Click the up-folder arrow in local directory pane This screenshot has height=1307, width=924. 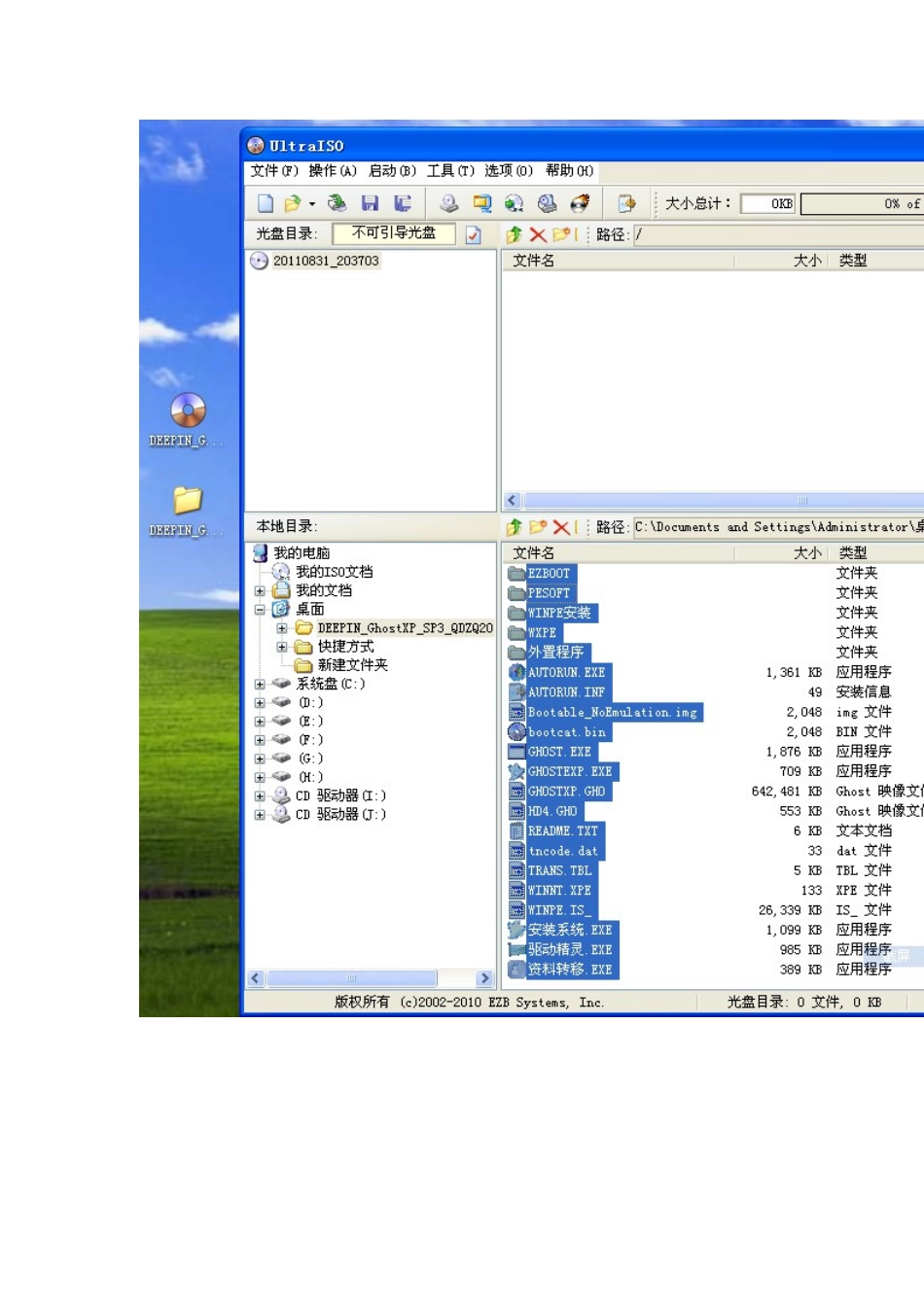[515, 527]
